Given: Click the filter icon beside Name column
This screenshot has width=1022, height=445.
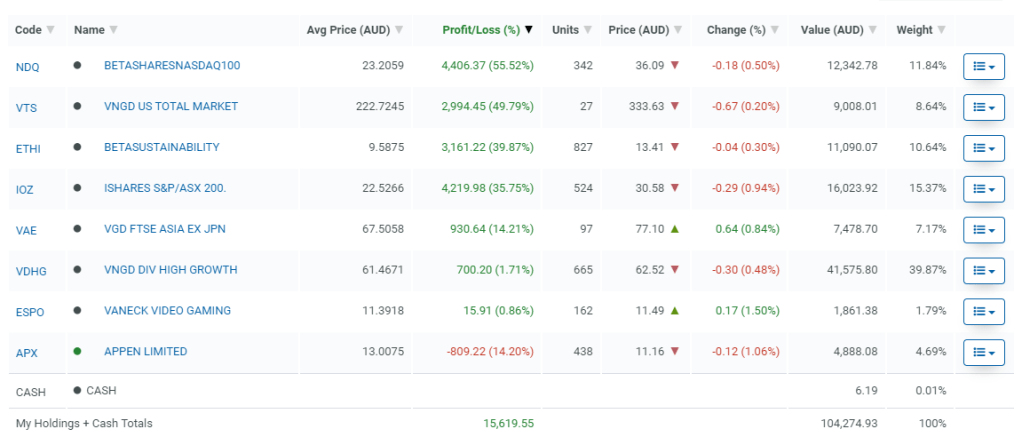Looking at the screenshot, I should point(113,30).
